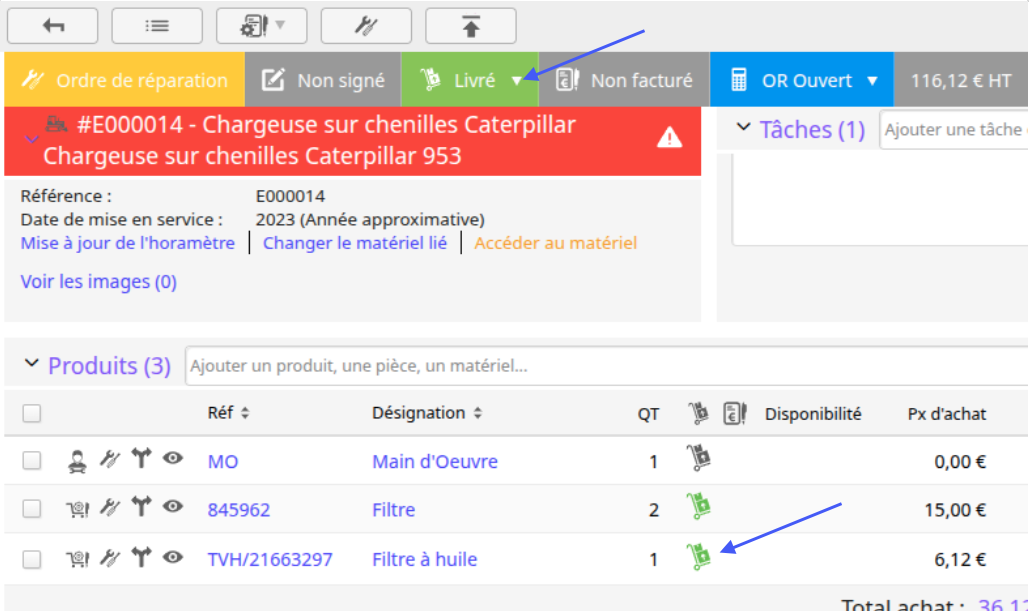Image resolution: width=1029 pixels, height=611 pixels.
Task: Click green delivery icon for Filtre à huile
Action: (x=699, y=557)
